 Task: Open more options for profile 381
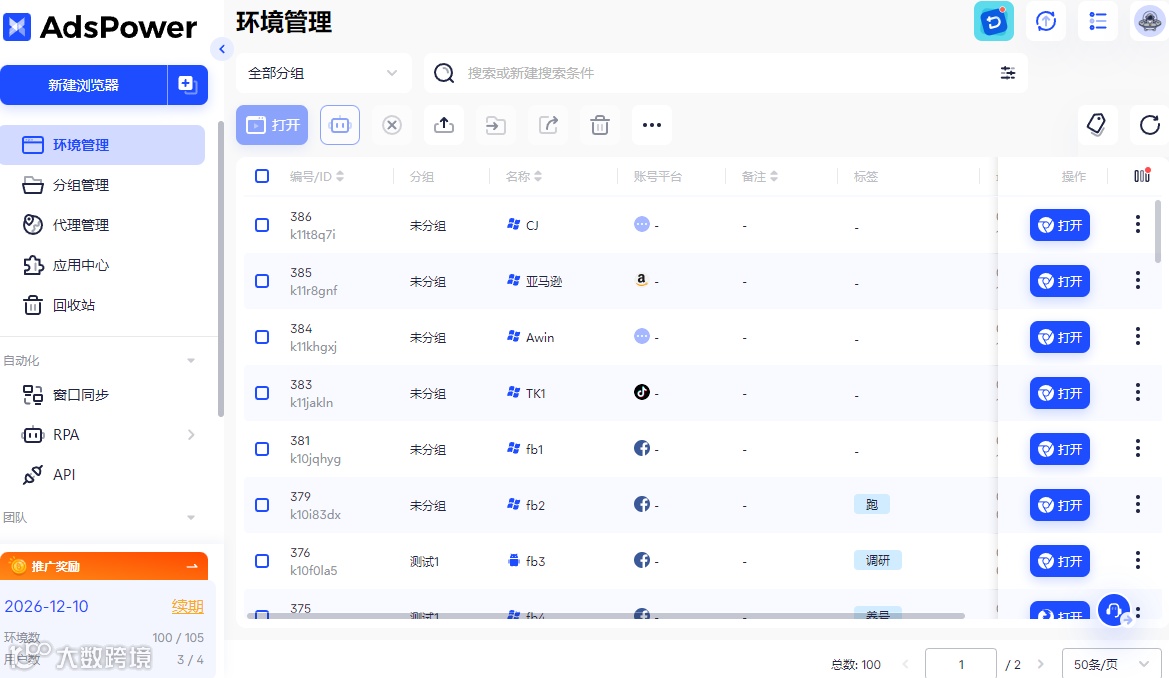(1138, 448)
